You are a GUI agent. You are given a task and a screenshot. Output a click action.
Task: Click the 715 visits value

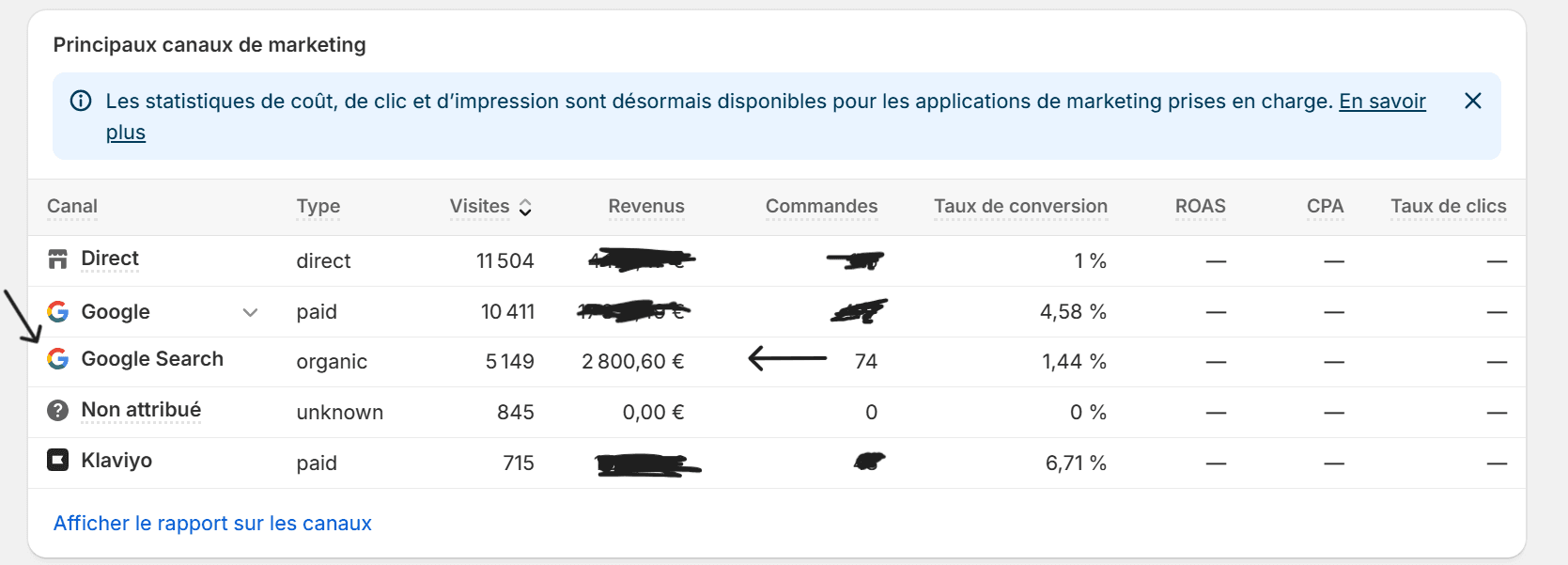[x=519, y=463]
